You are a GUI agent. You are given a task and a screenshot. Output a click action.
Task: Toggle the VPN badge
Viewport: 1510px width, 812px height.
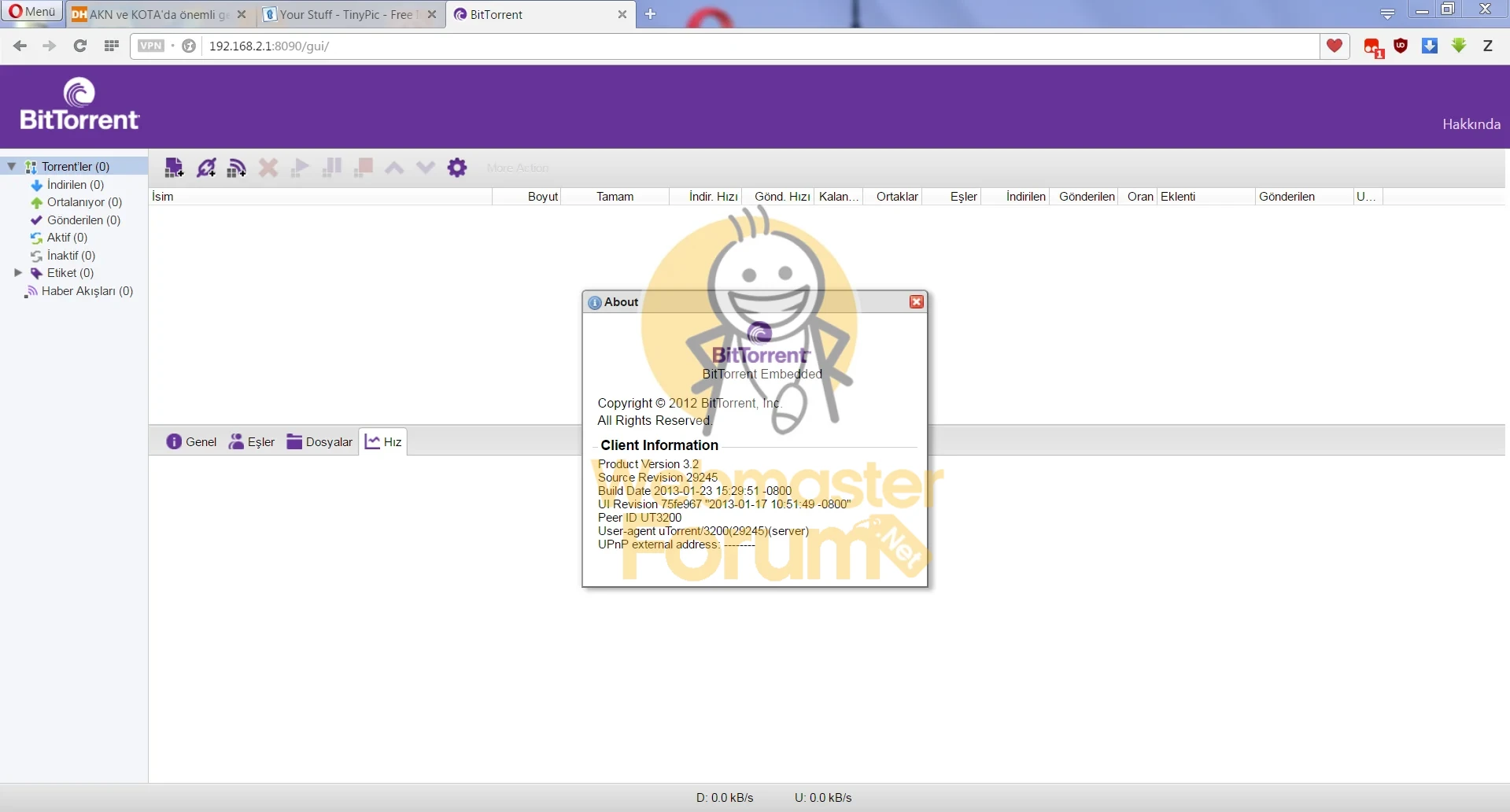[x=151, y=46]
